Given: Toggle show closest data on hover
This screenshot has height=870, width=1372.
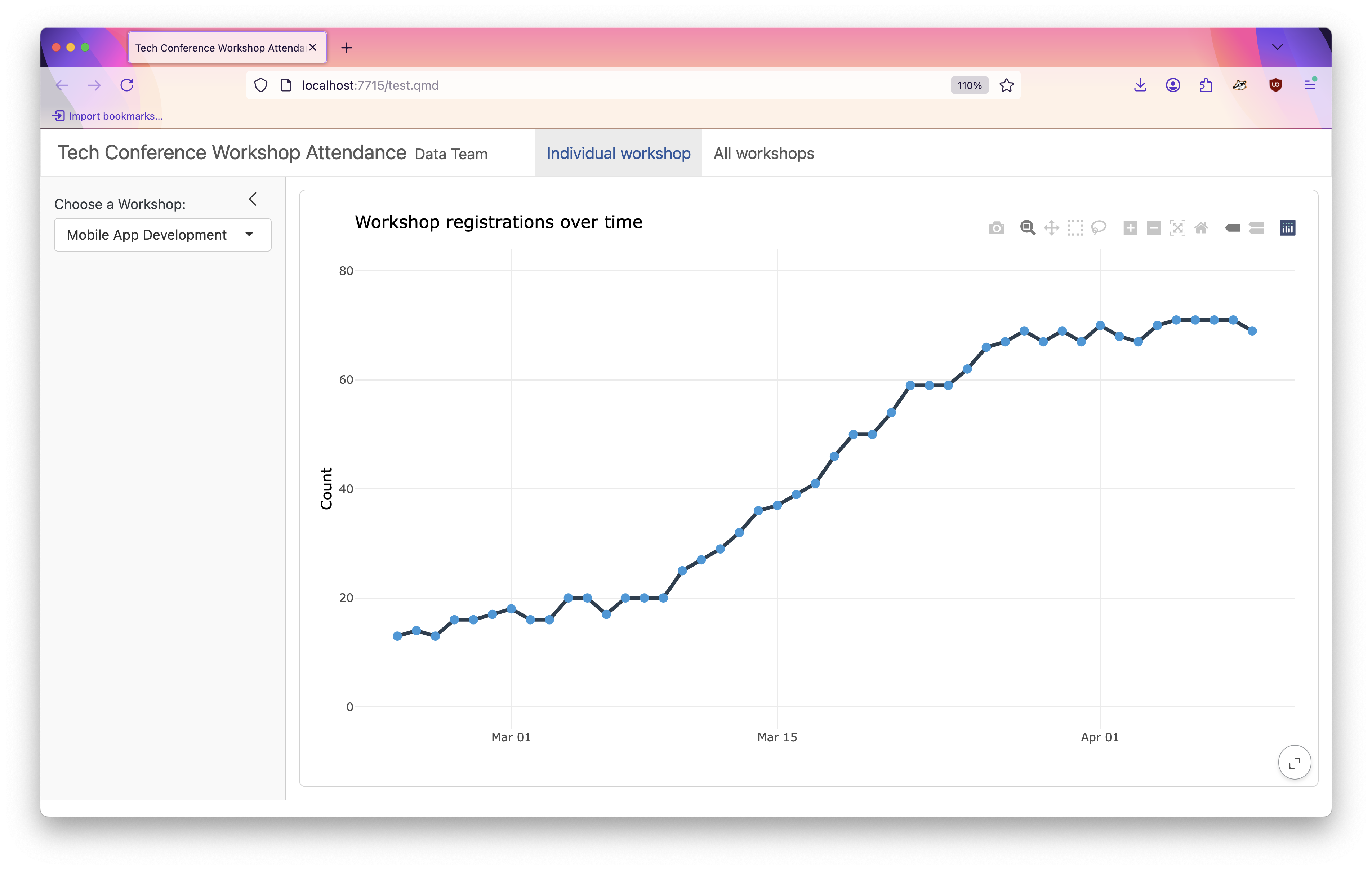Looking at the screenshot, I should [1233, 228].
